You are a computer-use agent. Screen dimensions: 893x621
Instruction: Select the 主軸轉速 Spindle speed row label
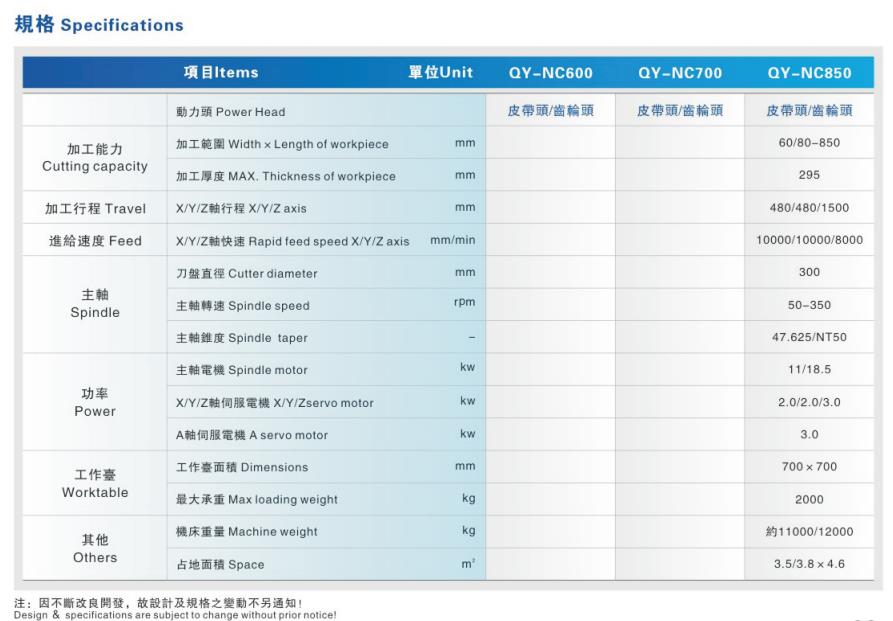tap(243, 305)
